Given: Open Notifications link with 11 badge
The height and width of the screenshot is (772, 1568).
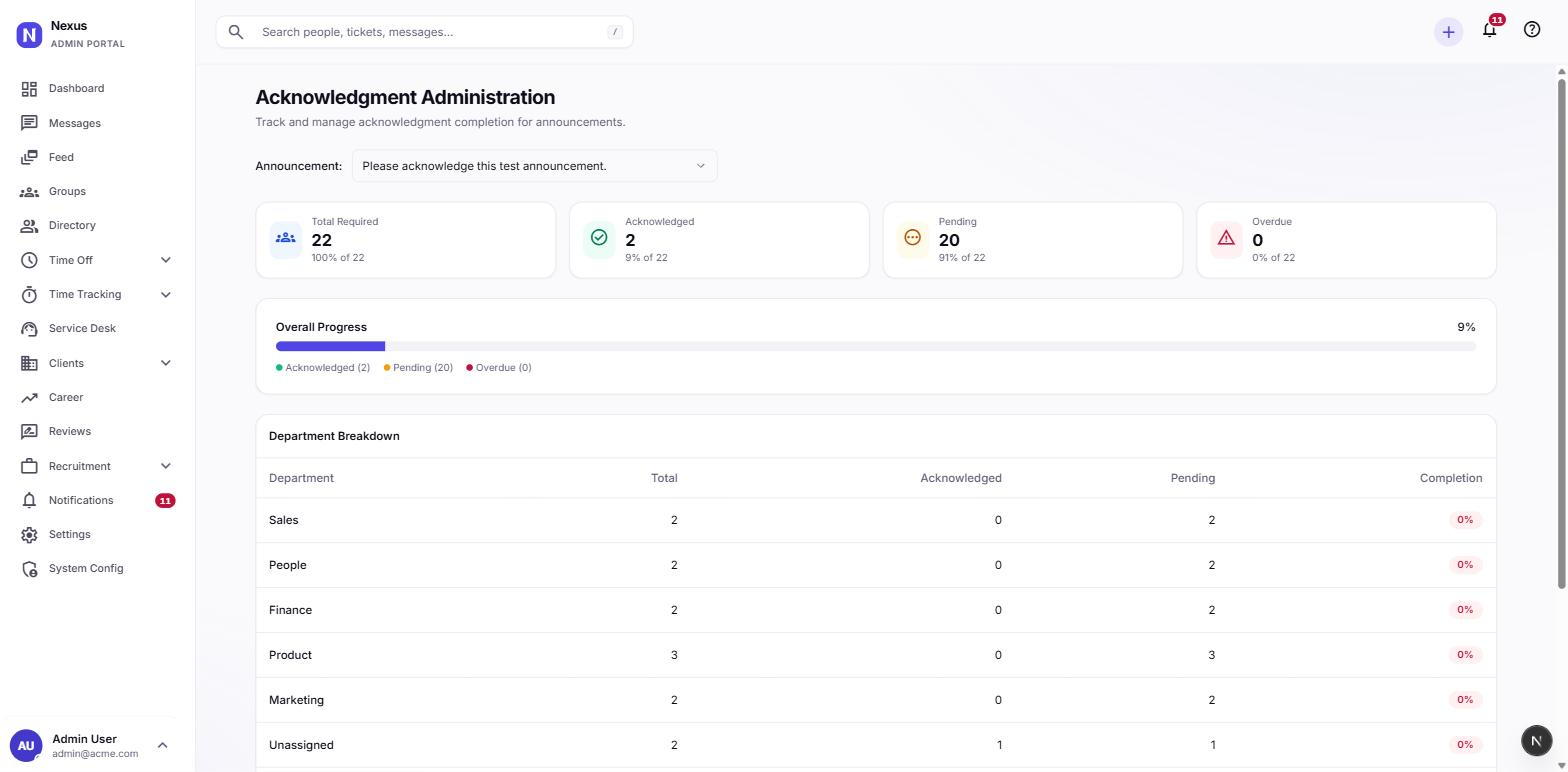Looking at the screenshot, I should [x=97, y=500].
